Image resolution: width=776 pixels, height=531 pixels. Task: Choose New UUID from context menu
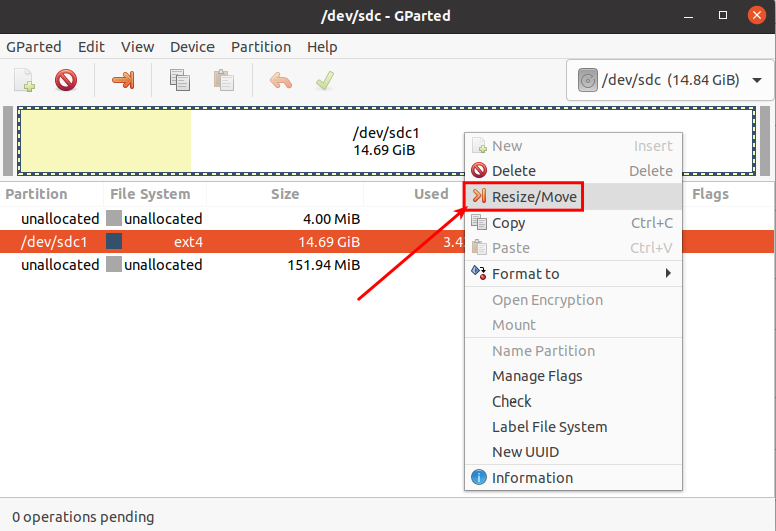[573, 452]
